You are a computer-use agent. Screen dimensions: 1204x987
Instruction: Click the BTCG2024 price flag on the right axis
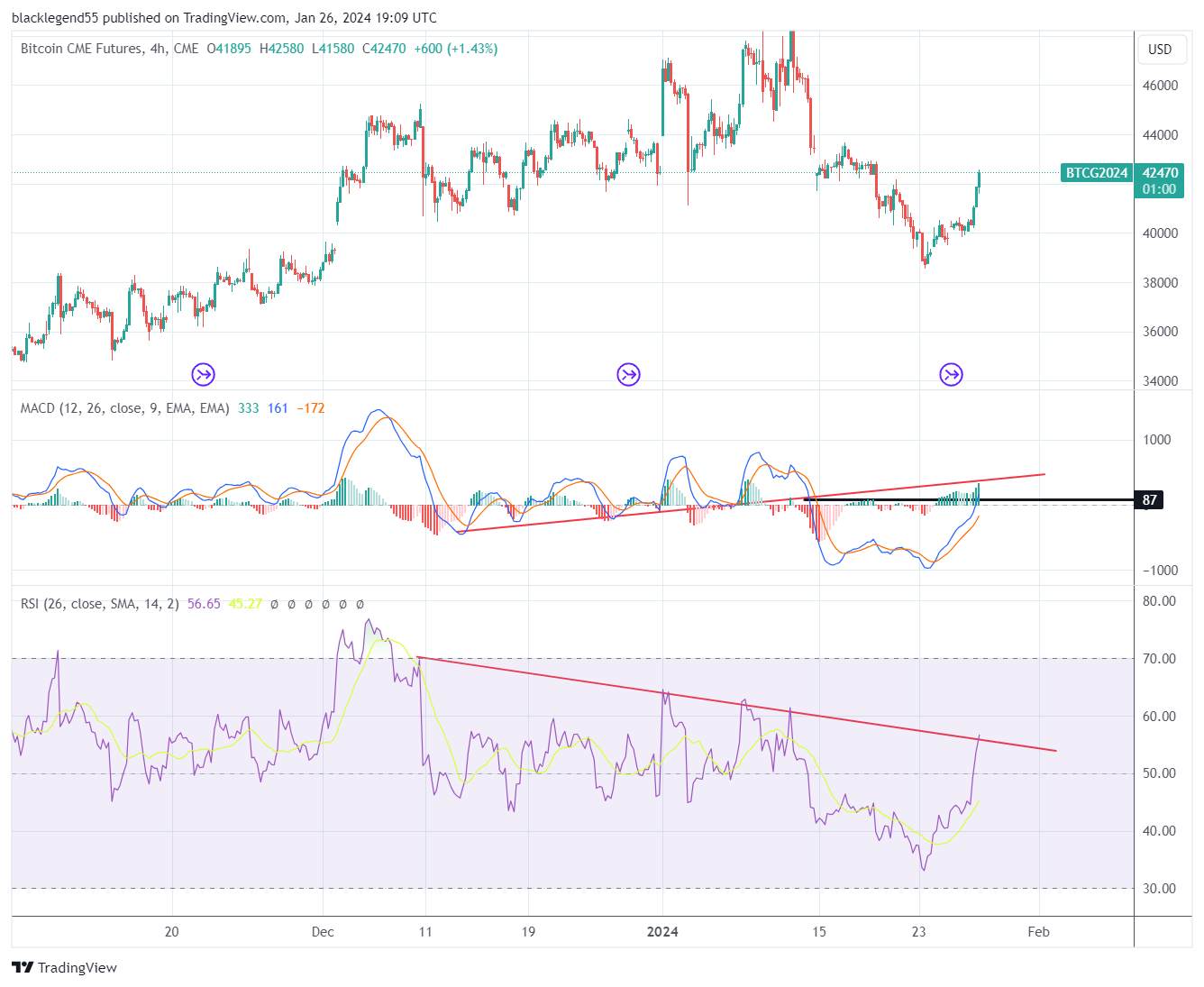[1096, 173]
